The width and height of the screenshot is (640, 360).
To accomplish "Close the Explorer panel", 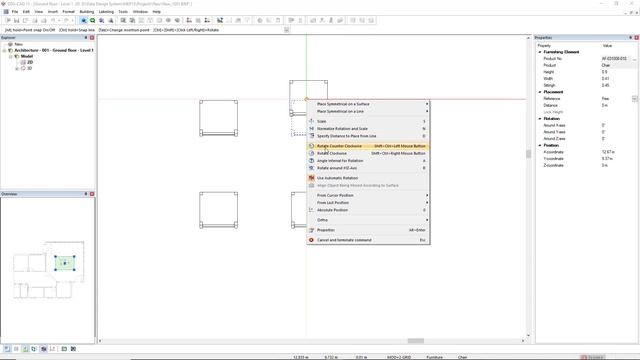I will click(x=92, y=38).
